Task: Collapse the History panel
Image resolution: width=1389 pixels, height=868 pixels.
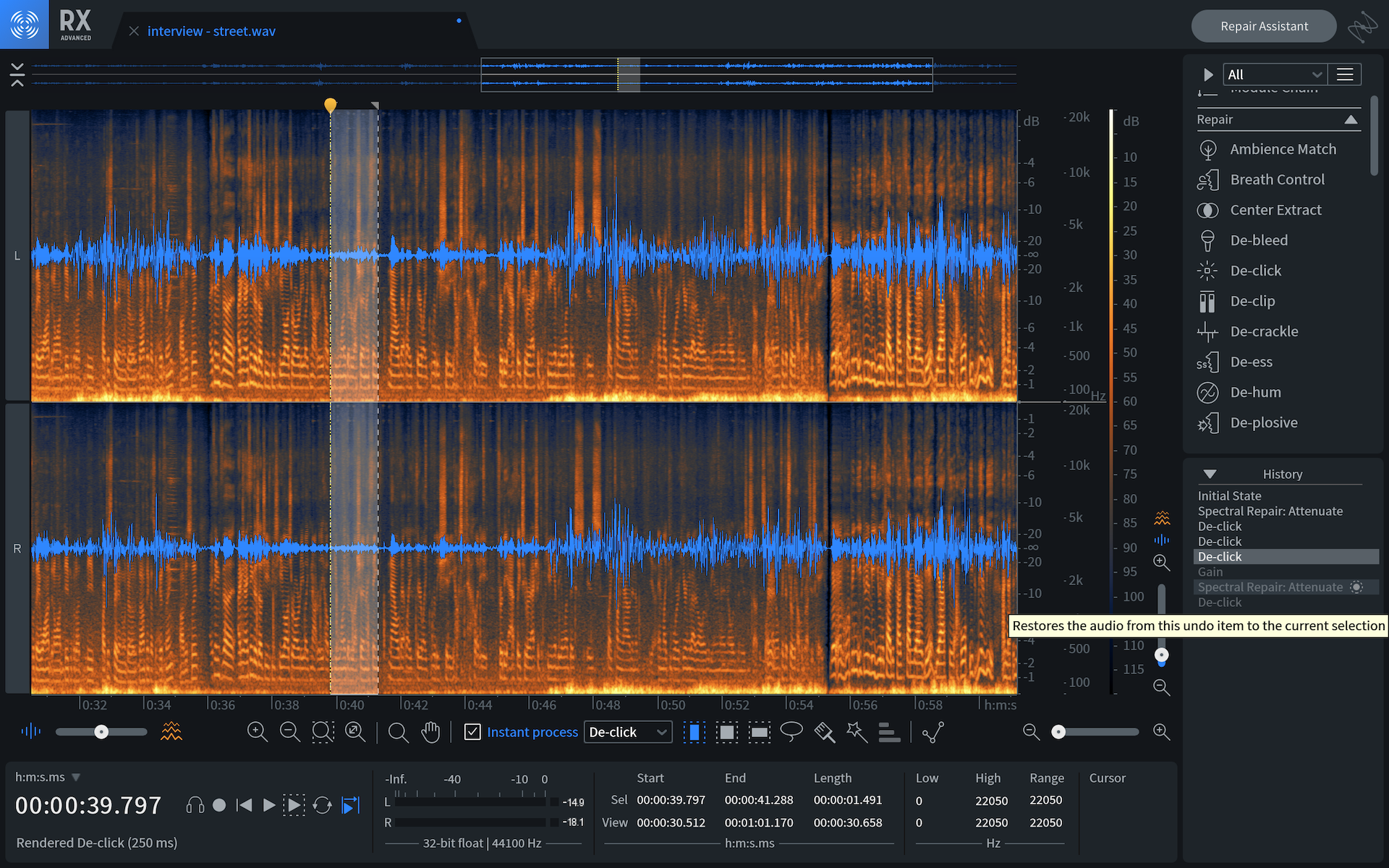Action: (1210, 474)
